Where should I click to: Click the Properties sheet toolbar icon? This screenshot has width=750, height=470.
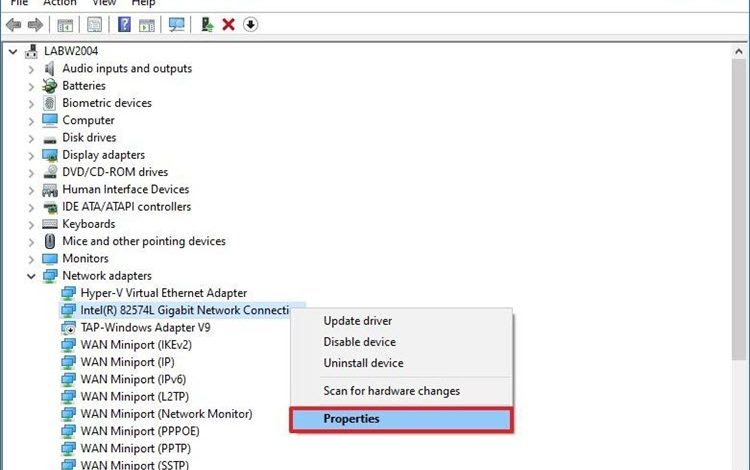(94, 24)
